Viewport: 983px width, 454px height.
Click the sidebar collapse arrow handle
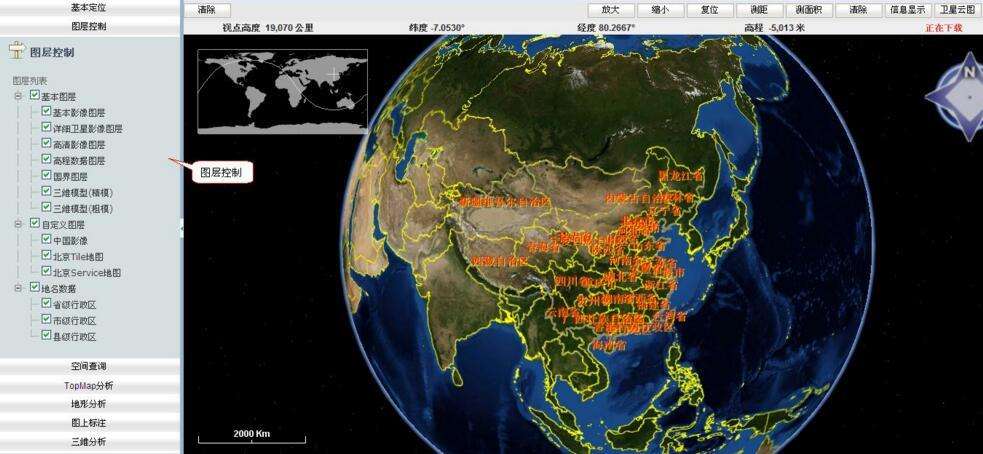coord(181,230)
